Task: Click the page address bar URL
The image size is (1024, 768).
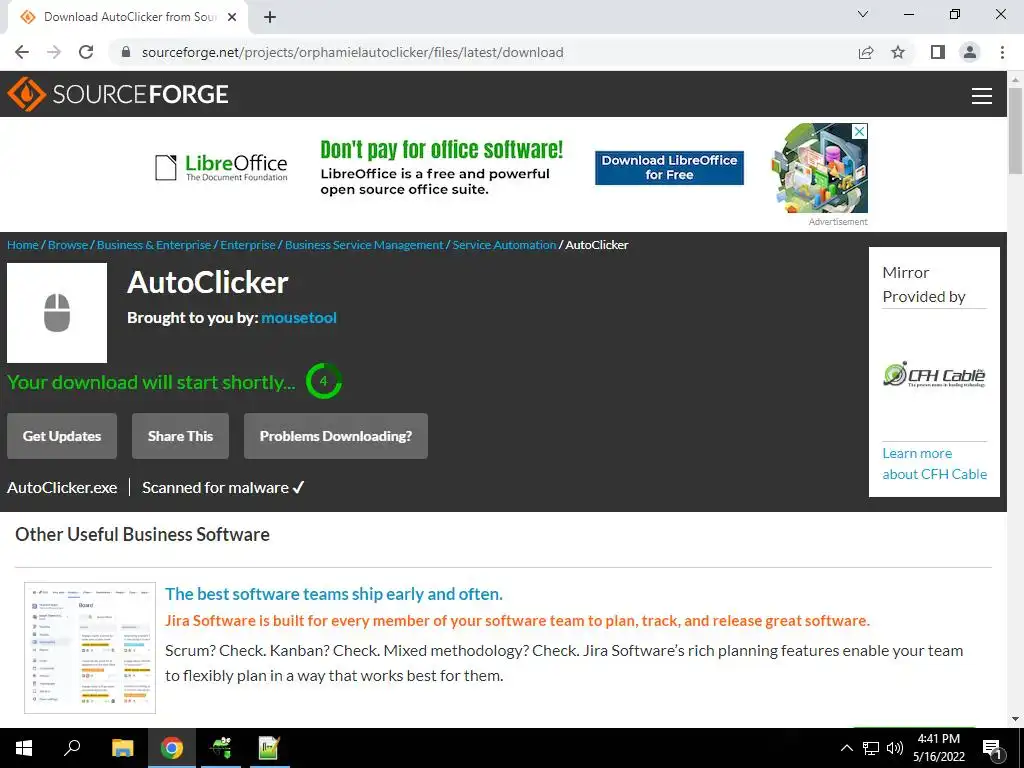Action: tap(353, 52)
